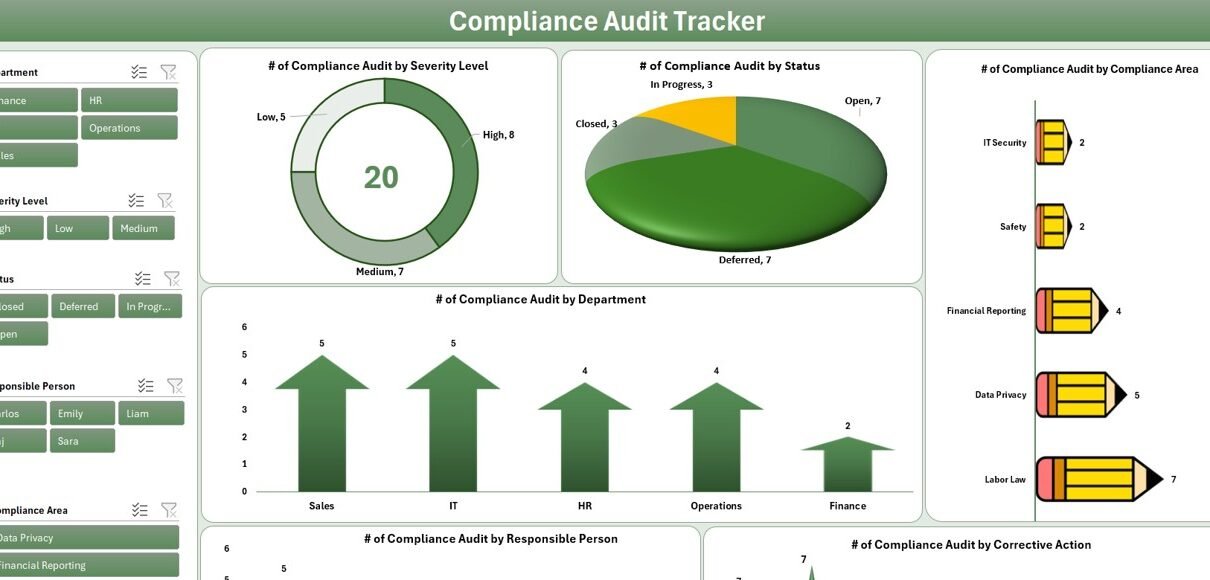Viewport: 1210px width, 580px height.
Task: Filter Department by HR
Action: click(129, 100)
